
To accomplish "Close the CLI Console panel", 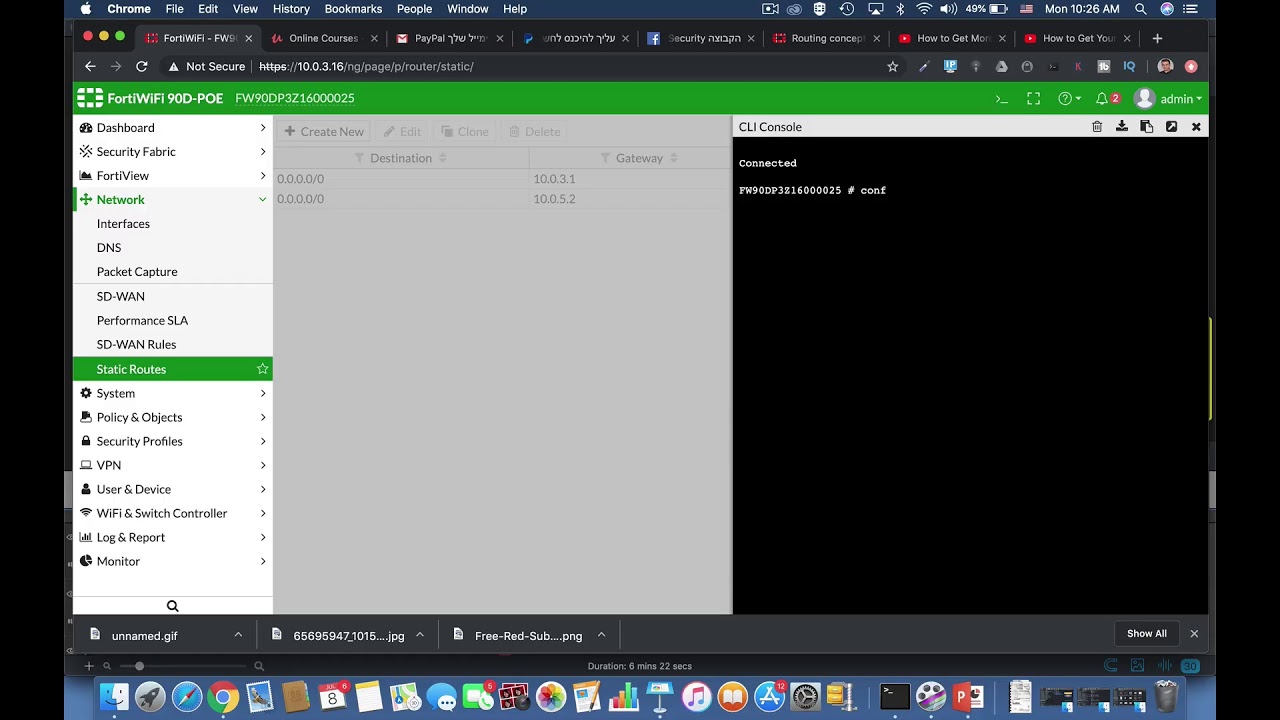I will coord(1196,127).
